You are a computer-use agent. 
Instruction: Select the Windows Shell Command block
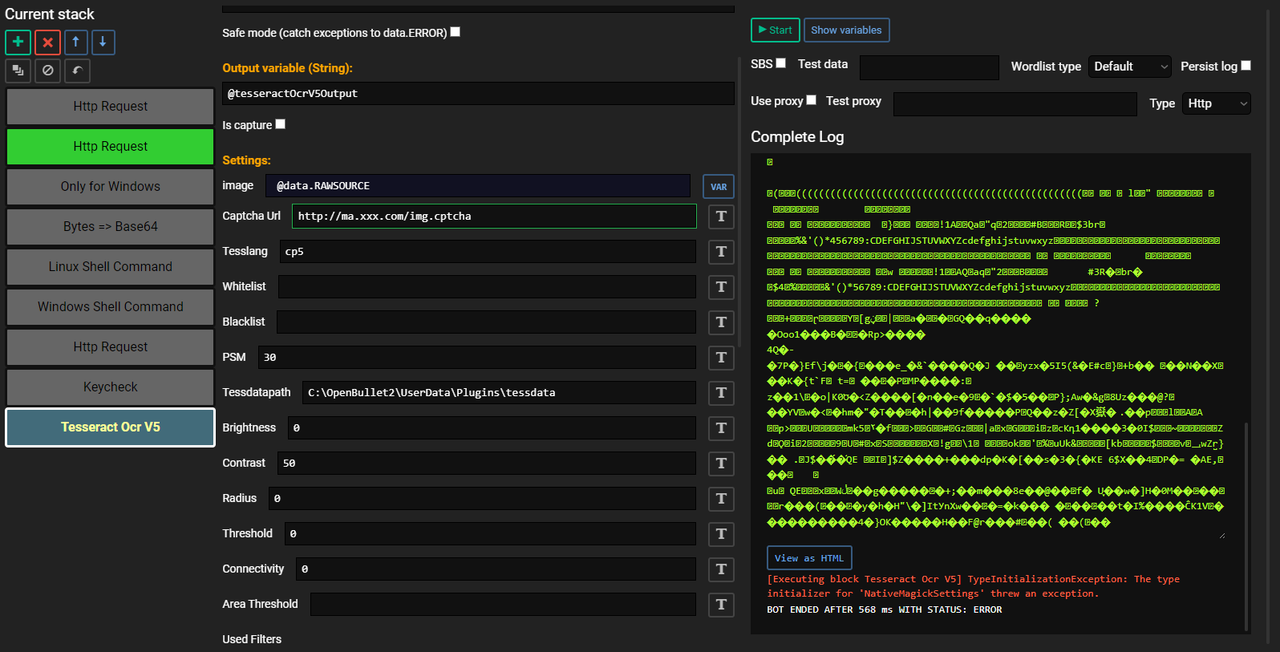tap(110, 306)
